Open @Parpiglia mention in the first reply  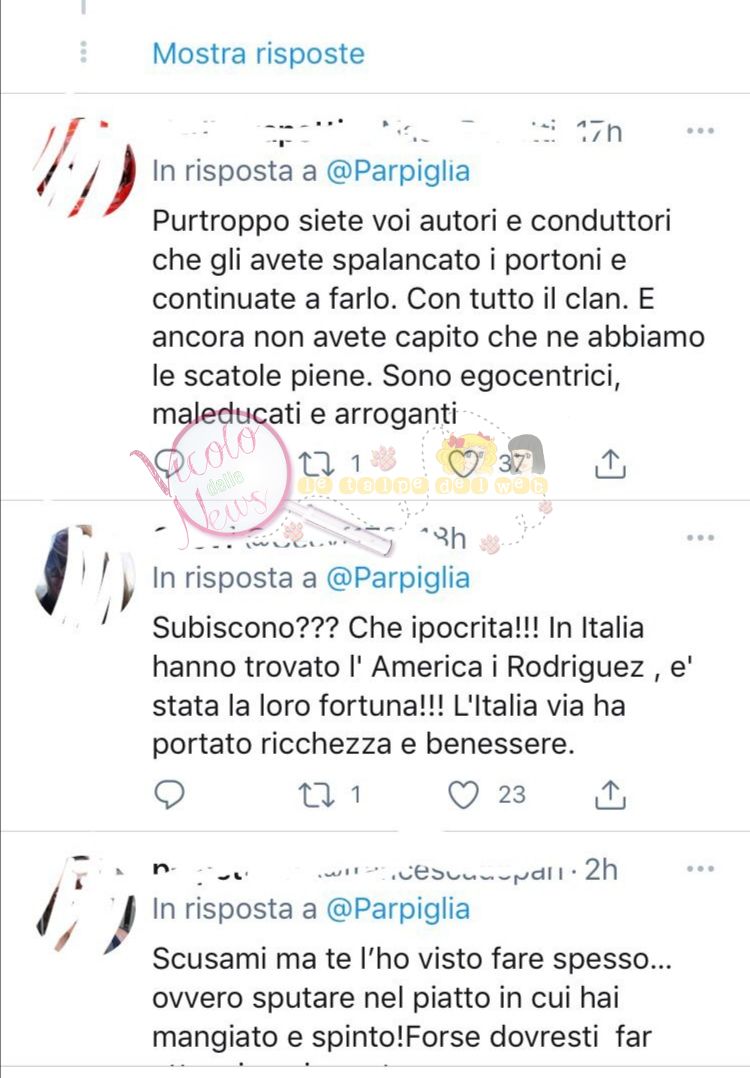pos(397,171)
